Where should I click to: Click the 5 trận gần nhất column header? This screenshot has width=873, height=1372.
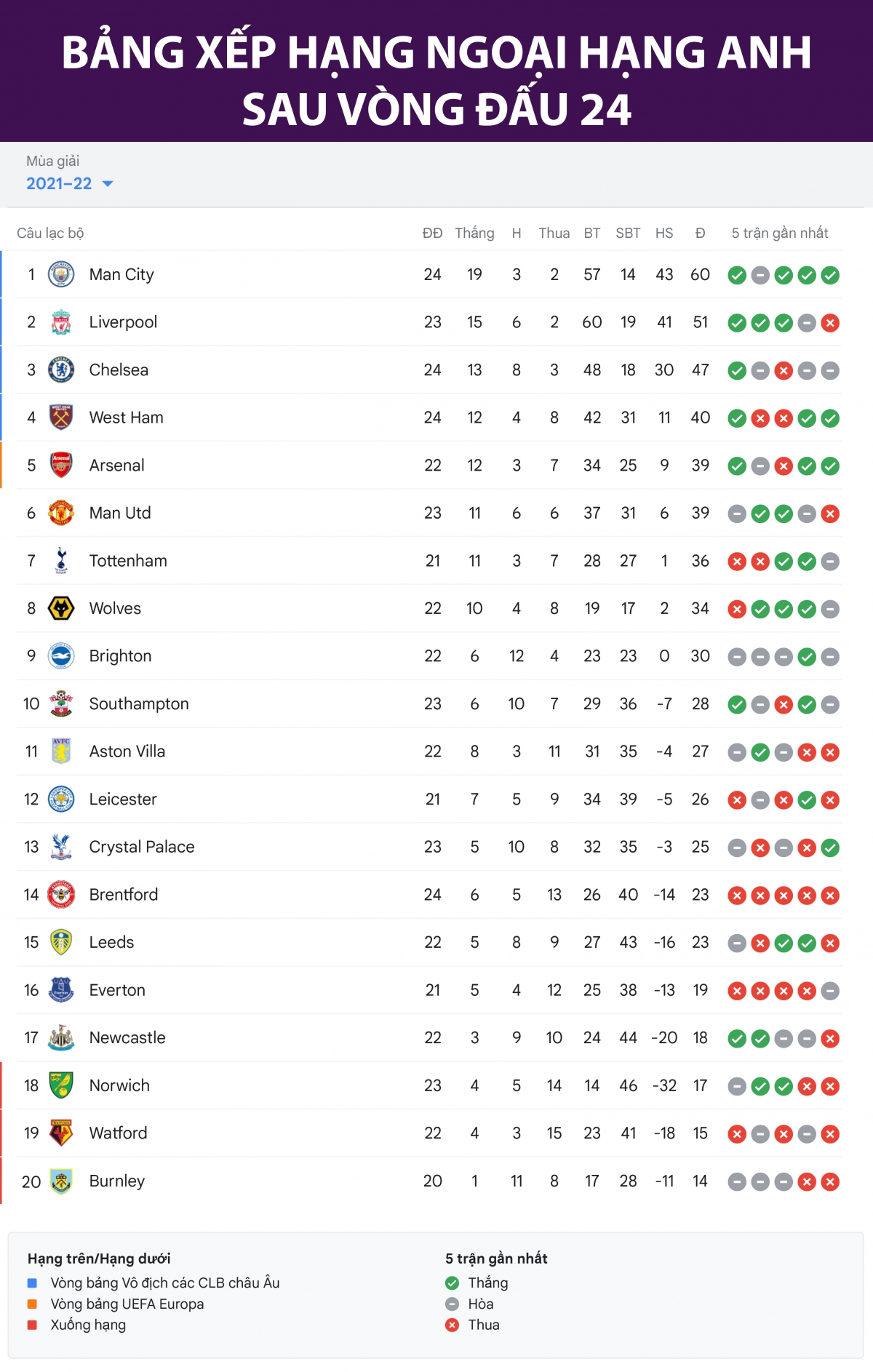click(780, 233)
